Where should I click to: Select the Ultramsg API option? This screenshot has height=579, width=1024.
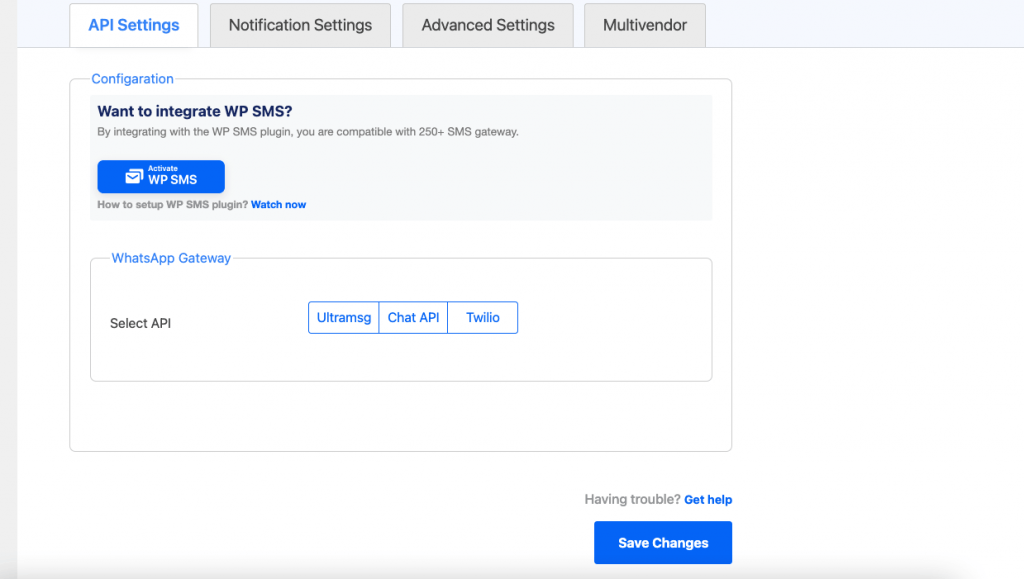click(x=344, y=318)
